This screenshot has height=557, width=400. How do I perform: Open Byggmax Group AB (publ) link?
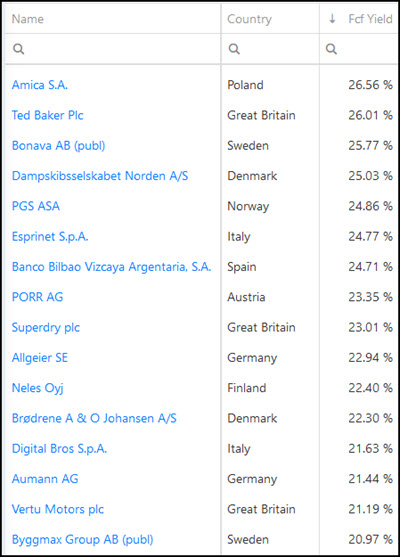click(83, 540)
